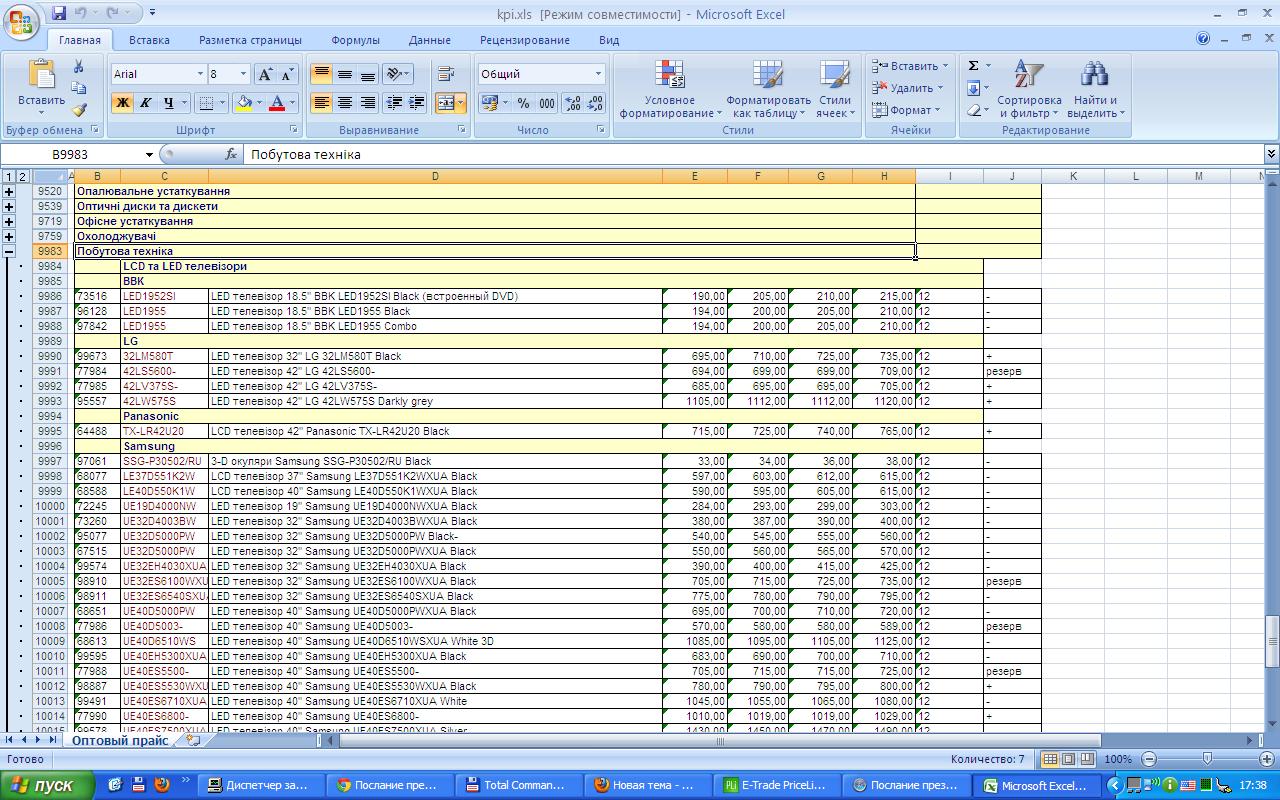Click the Удалить button in Ячейки group
The height and width of the screenshot is (800, 1280).
909,88
